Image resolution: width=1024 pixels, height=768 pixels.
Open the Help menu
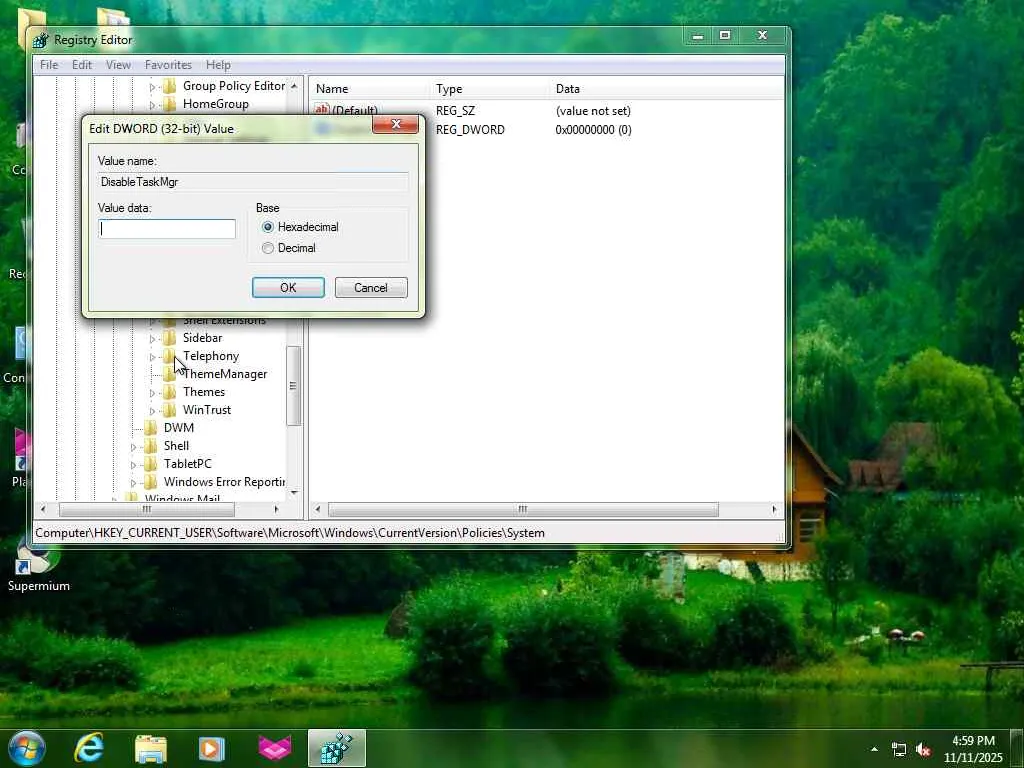tap(218, 65)
